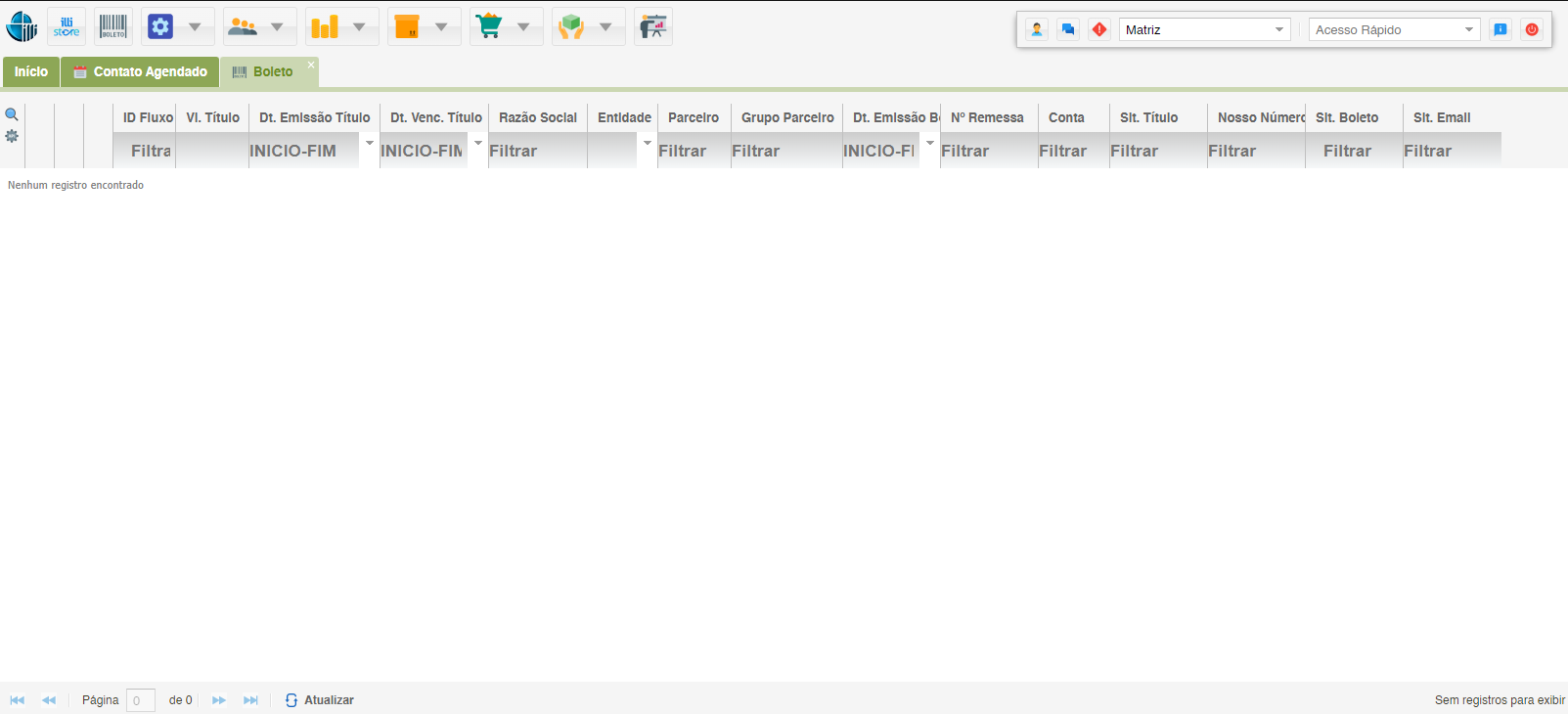The width and height of the screenshot is (1568, 714).
Task: Click the green shopping cart icon
Action: click(x=489, y=27)
